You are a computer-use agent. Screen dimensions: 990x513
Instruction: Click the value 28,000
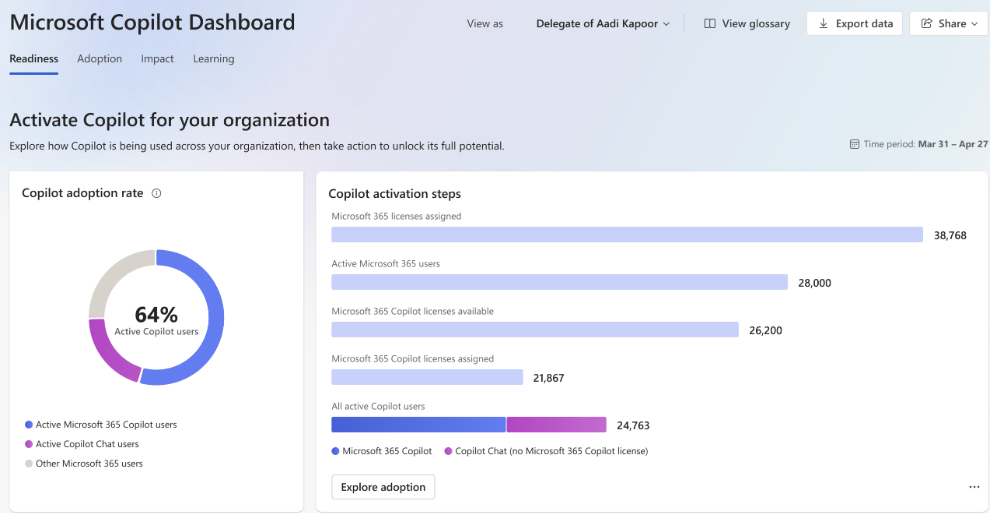tap(814, 283)
